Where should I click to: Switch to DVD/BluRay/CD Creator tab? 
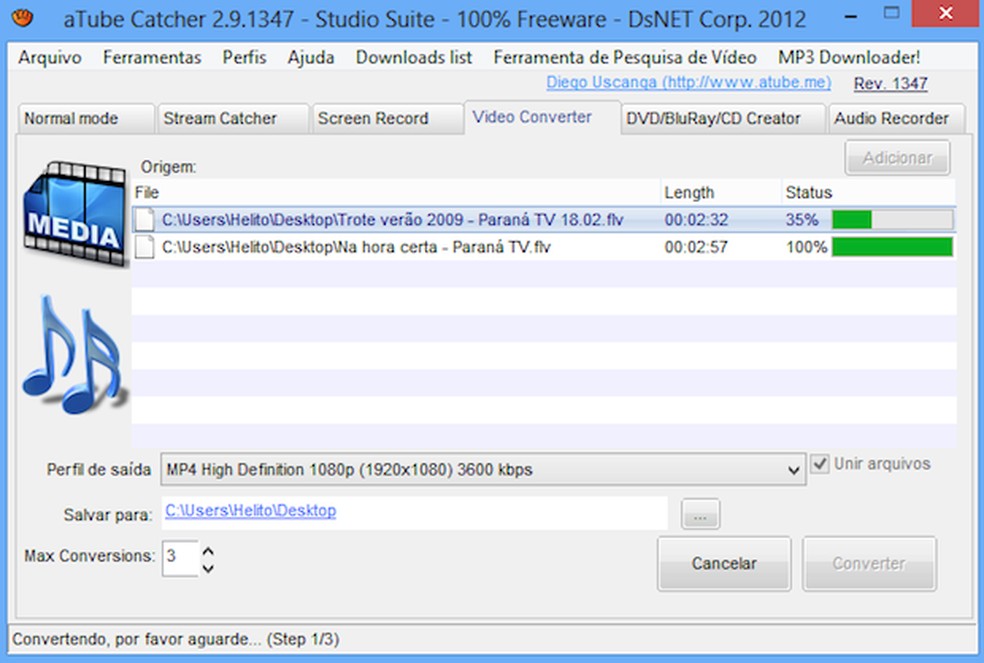(723, 119)
